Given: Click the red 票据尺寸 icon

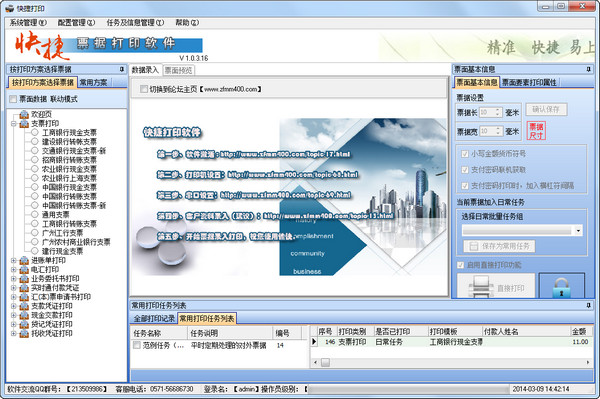Looking at the screenshot, I should 536,130.
